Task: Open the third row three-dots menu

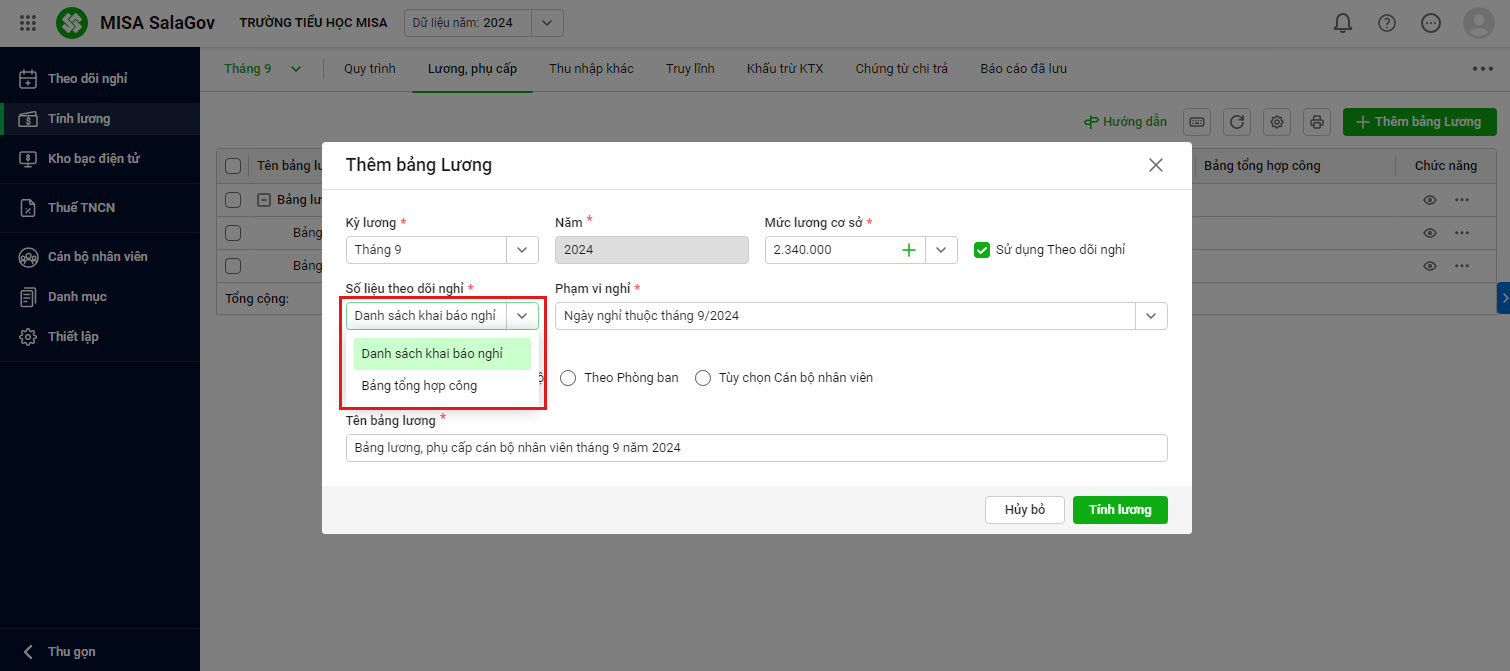Action: pos(1462,266)
